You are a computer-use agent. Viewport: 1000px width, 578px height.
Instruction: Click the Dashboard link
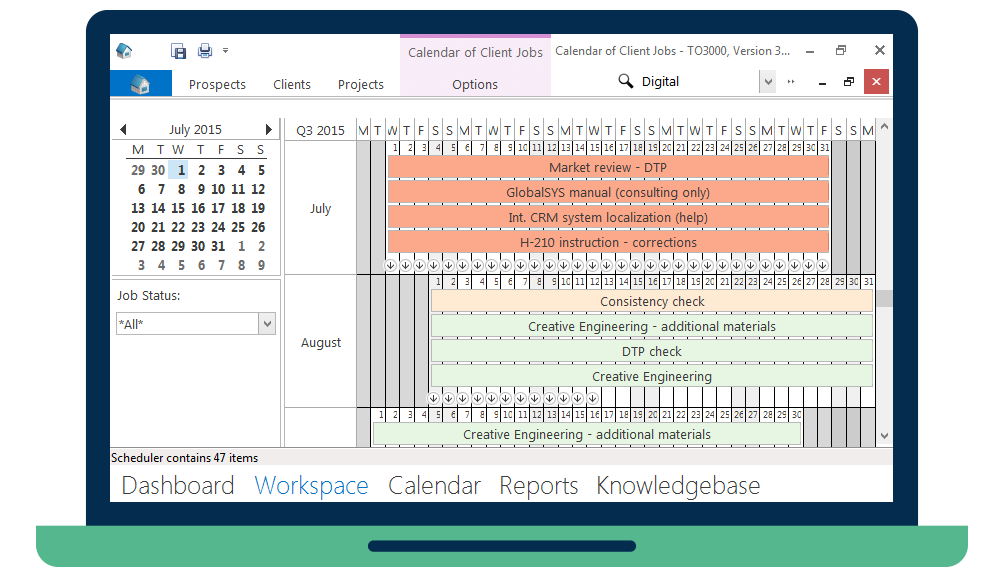click(x=178, y=486)
